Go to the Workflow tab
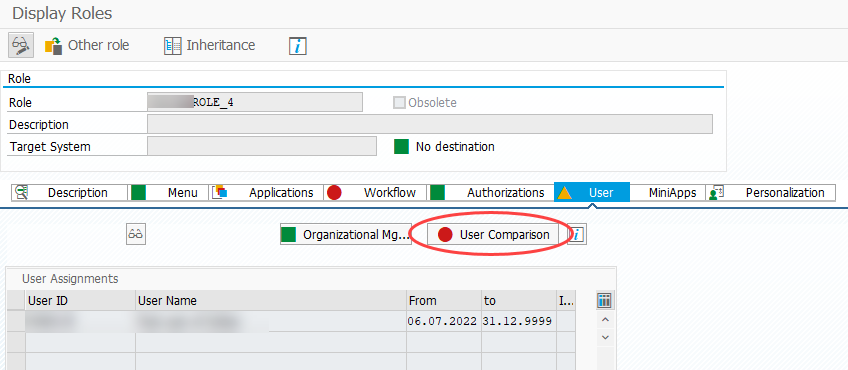The width and height of the screenshot is (848, 370). click(x=375, y=193)
